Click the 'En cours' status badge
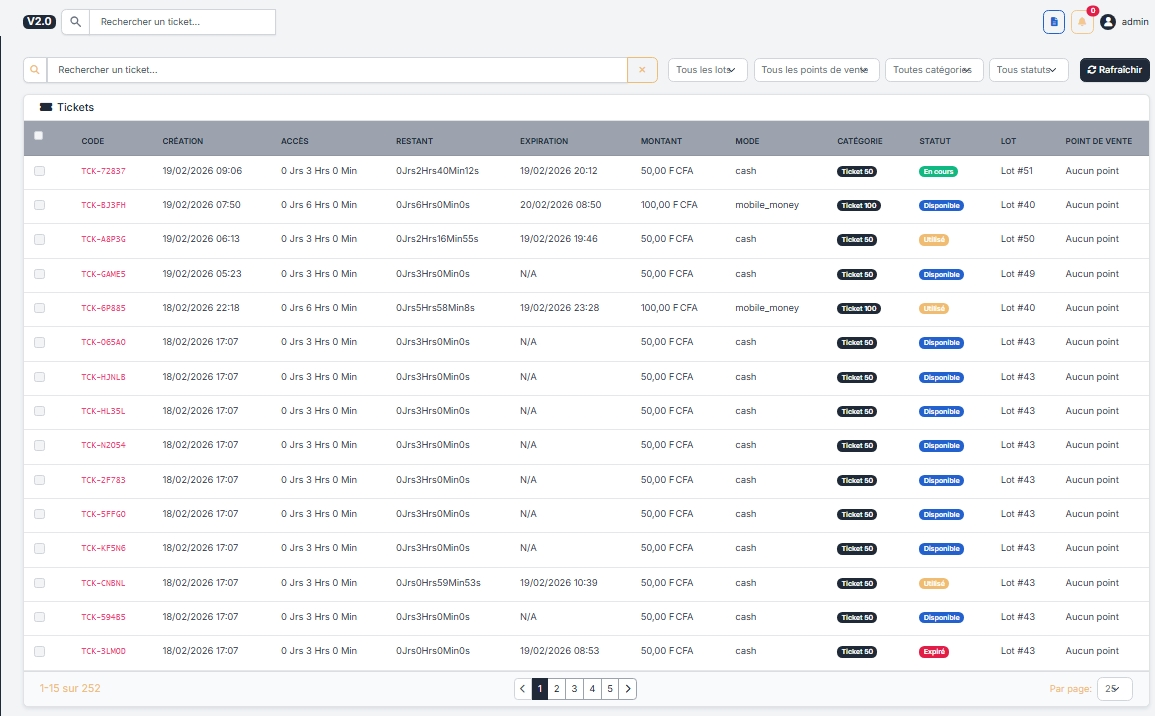This screenshot has height=716, width=1155. click(938, 171)
